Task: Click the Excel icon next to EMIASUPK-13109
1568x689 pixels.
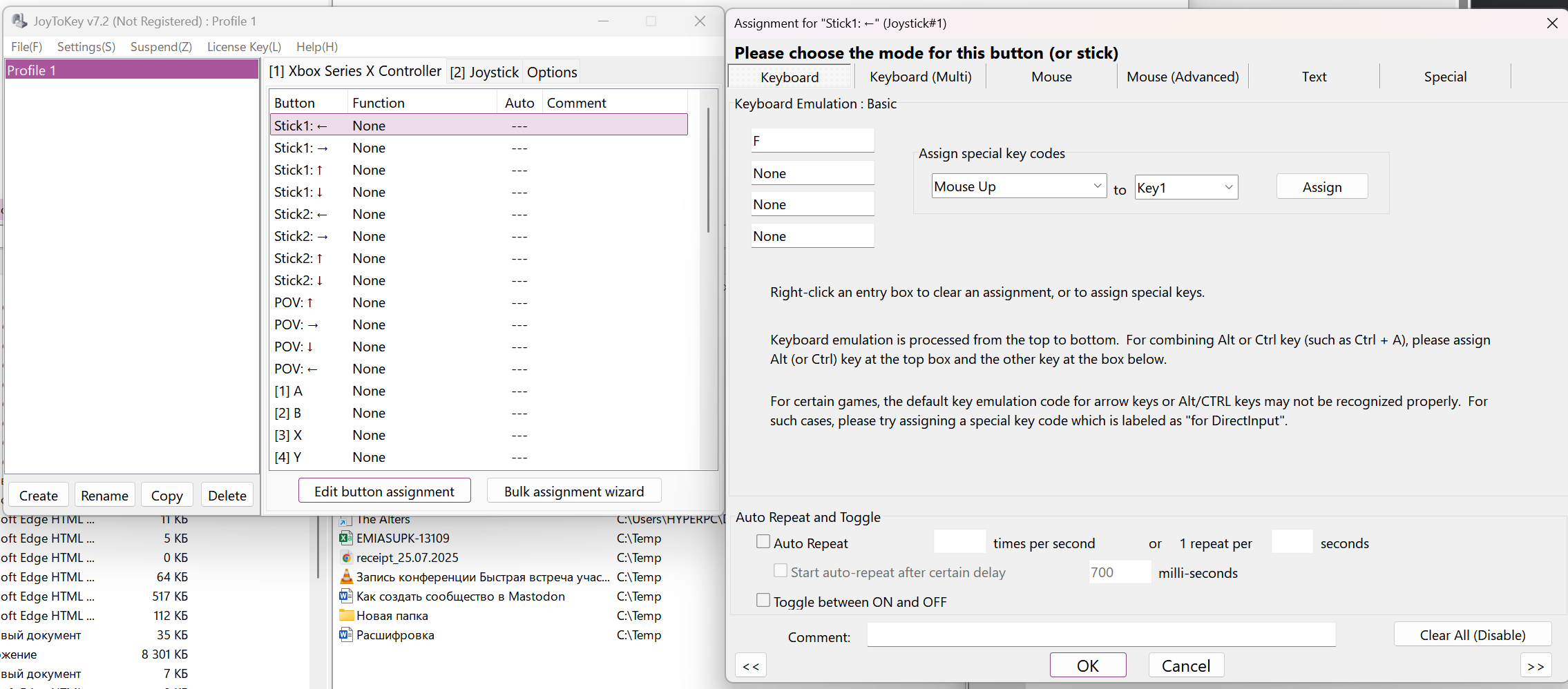Action: (346, 538)
